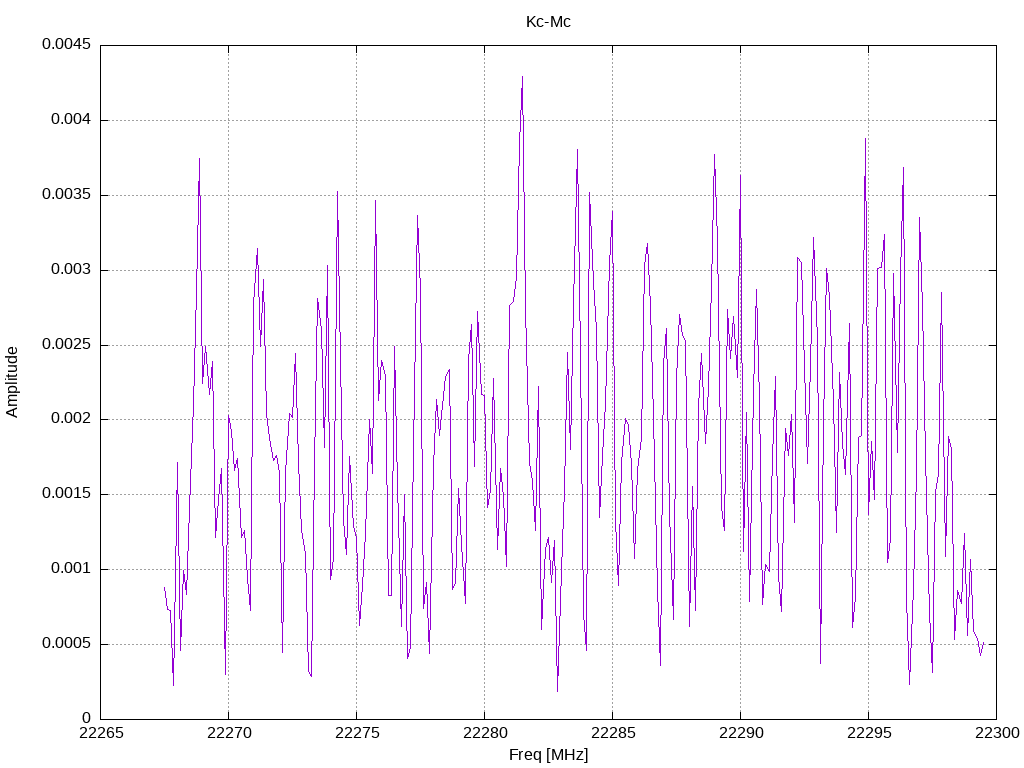Click the plot title 'Kc-Mc'
The image size is (1024, 768).
(548, 22)
